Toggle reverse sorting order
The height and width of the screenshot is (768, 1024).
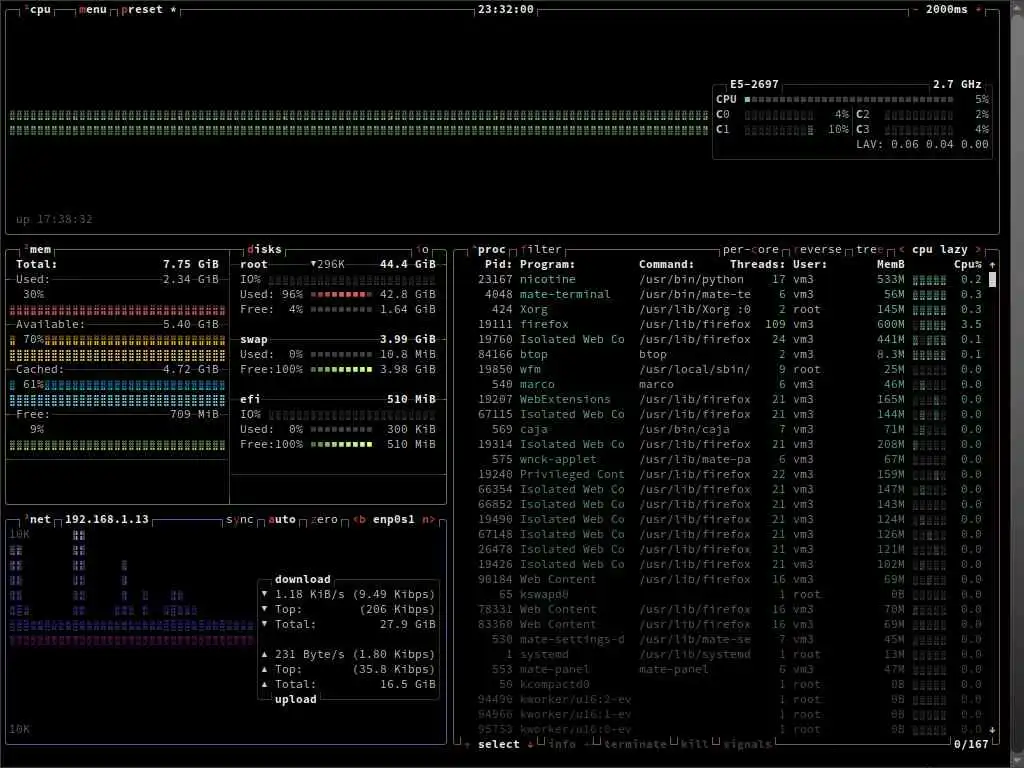(818, 249)
